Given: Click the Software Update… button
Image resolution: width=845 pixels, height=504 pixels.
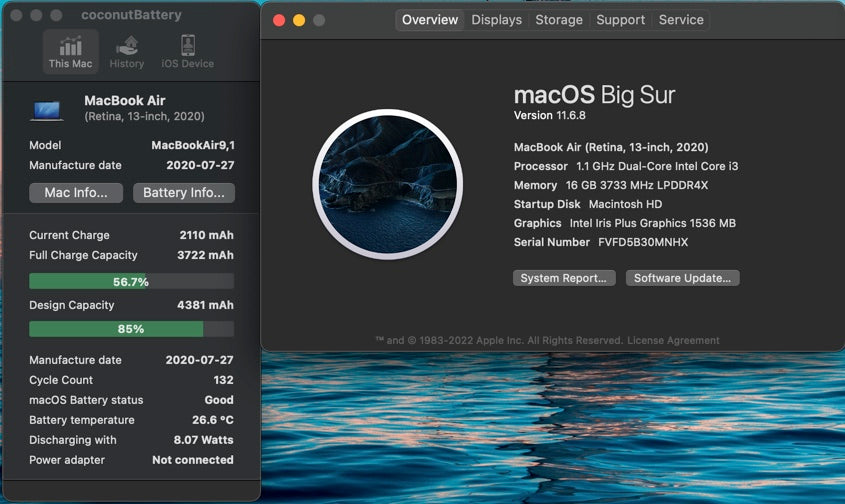Looking at the screenshot, I should click(x=682, y=278).
